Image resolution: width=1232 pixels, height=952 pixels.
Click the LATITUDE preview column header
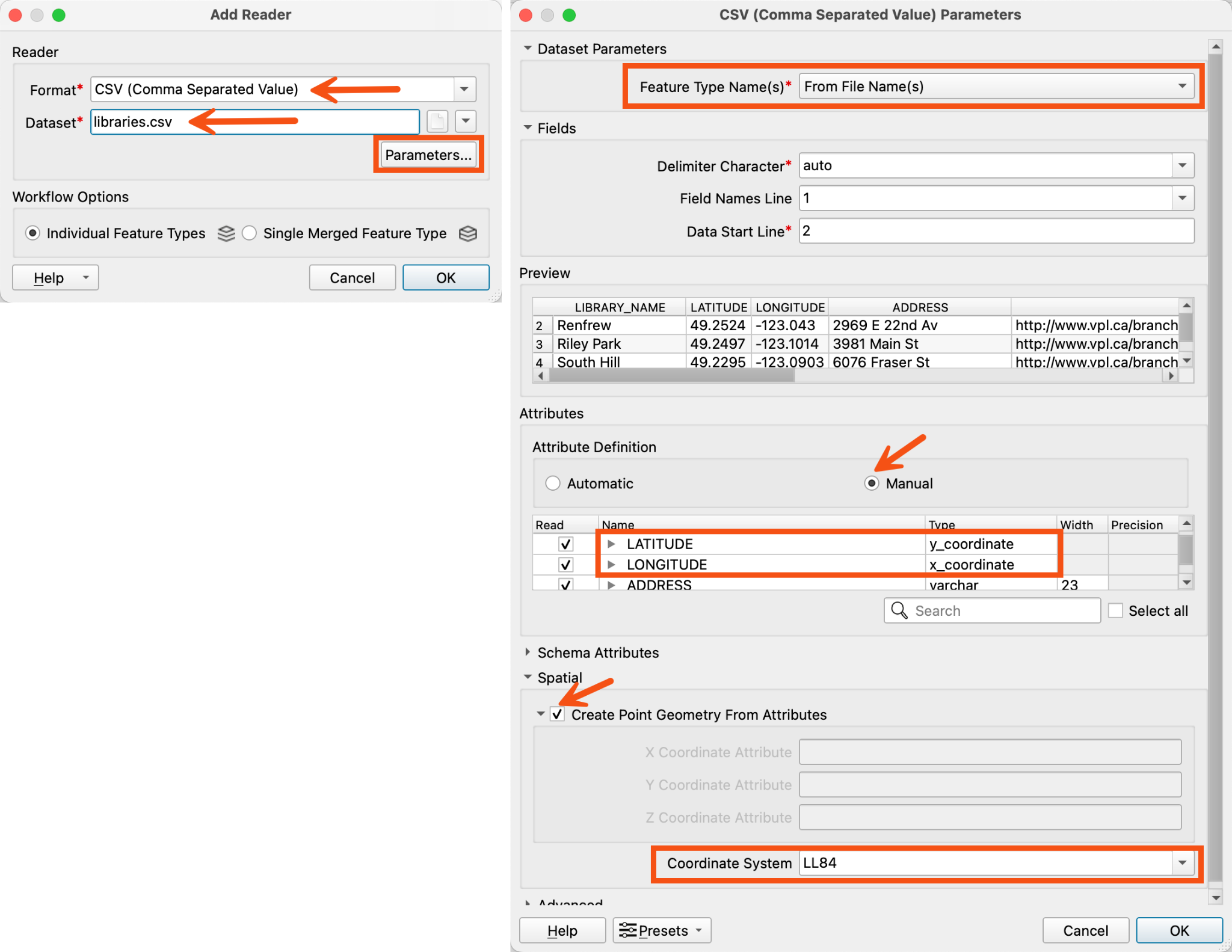(718, 307)
